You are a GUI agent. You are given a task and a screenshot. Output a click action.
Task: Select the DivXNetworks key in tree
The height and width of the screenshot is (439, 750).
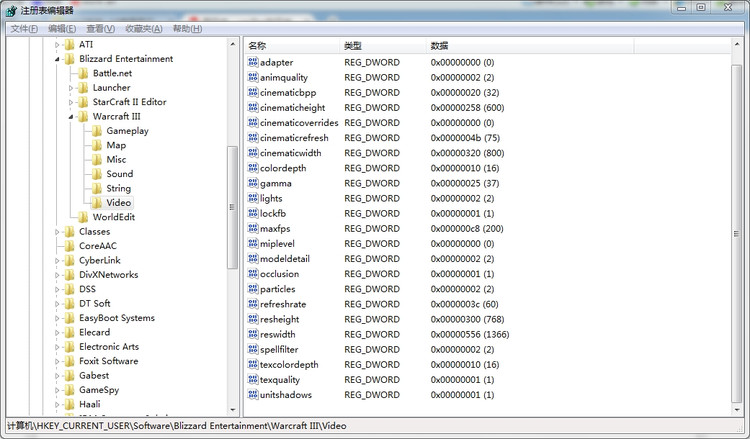click(109, 274)
